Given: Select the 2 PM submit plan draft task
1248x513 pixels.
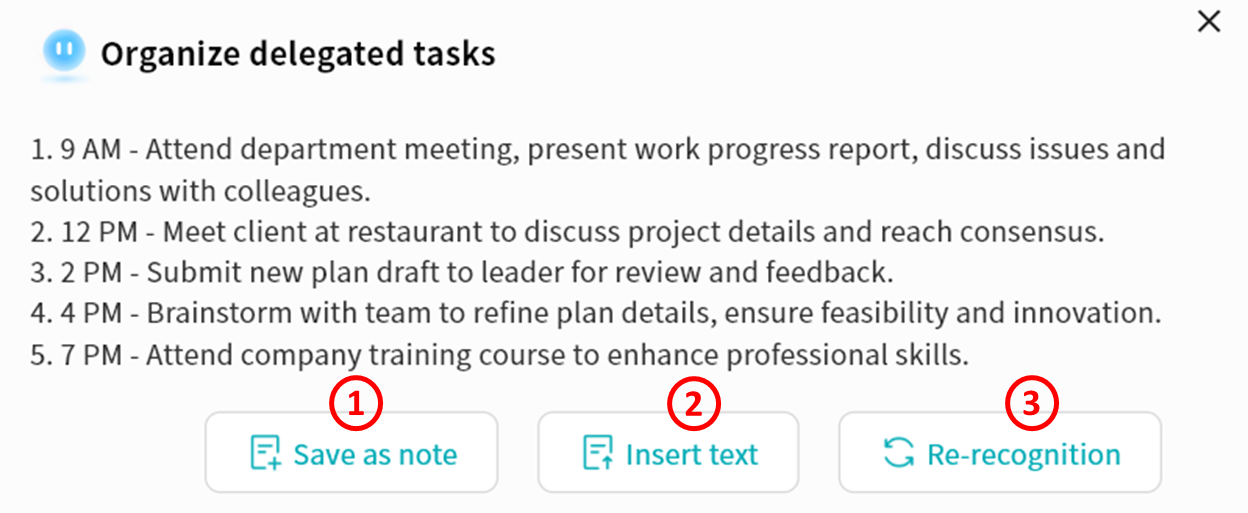Looking at the screenshot, I should click(x=460, y=272).
